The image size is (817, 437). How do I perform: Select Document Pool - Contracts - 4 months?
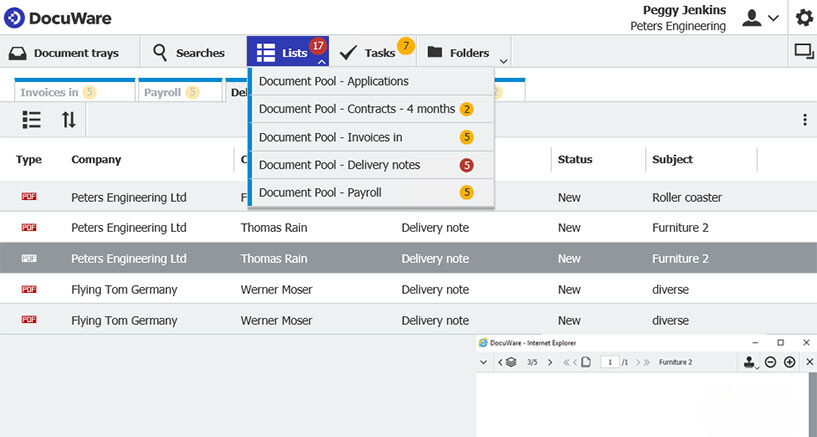[x=371, y=109]
